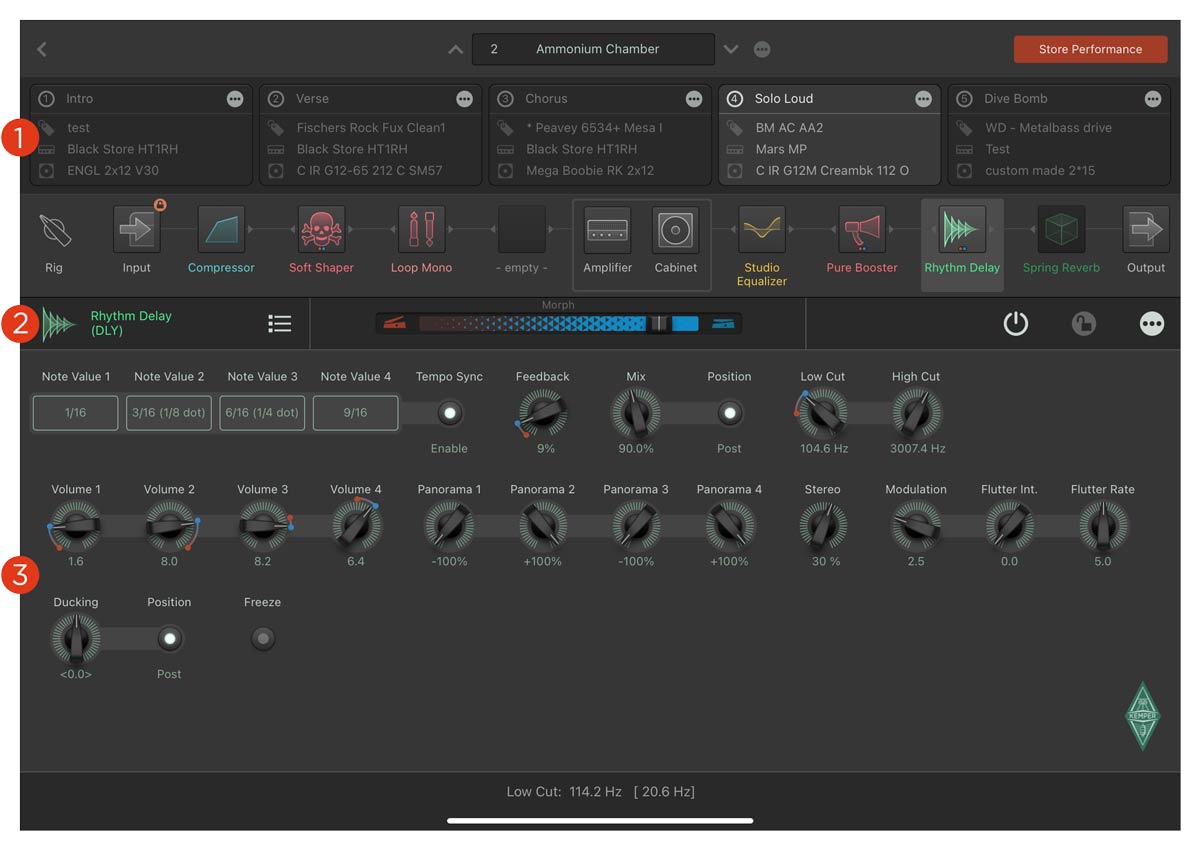
Task: Select the Pure Booster megaphone icon
Action: click(x=862, y=230)
